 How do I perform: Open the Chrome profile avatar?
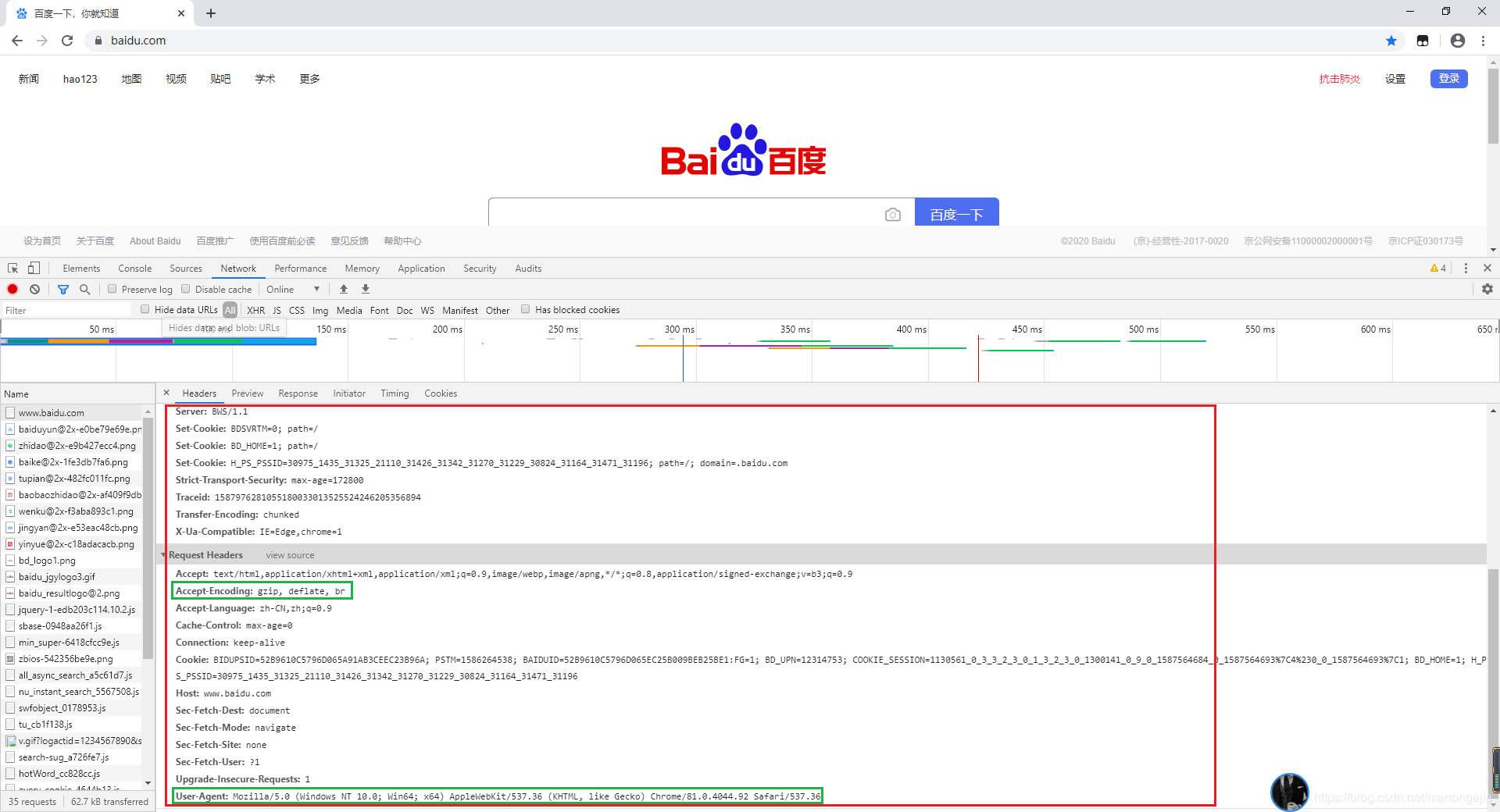pos(1458,41)
